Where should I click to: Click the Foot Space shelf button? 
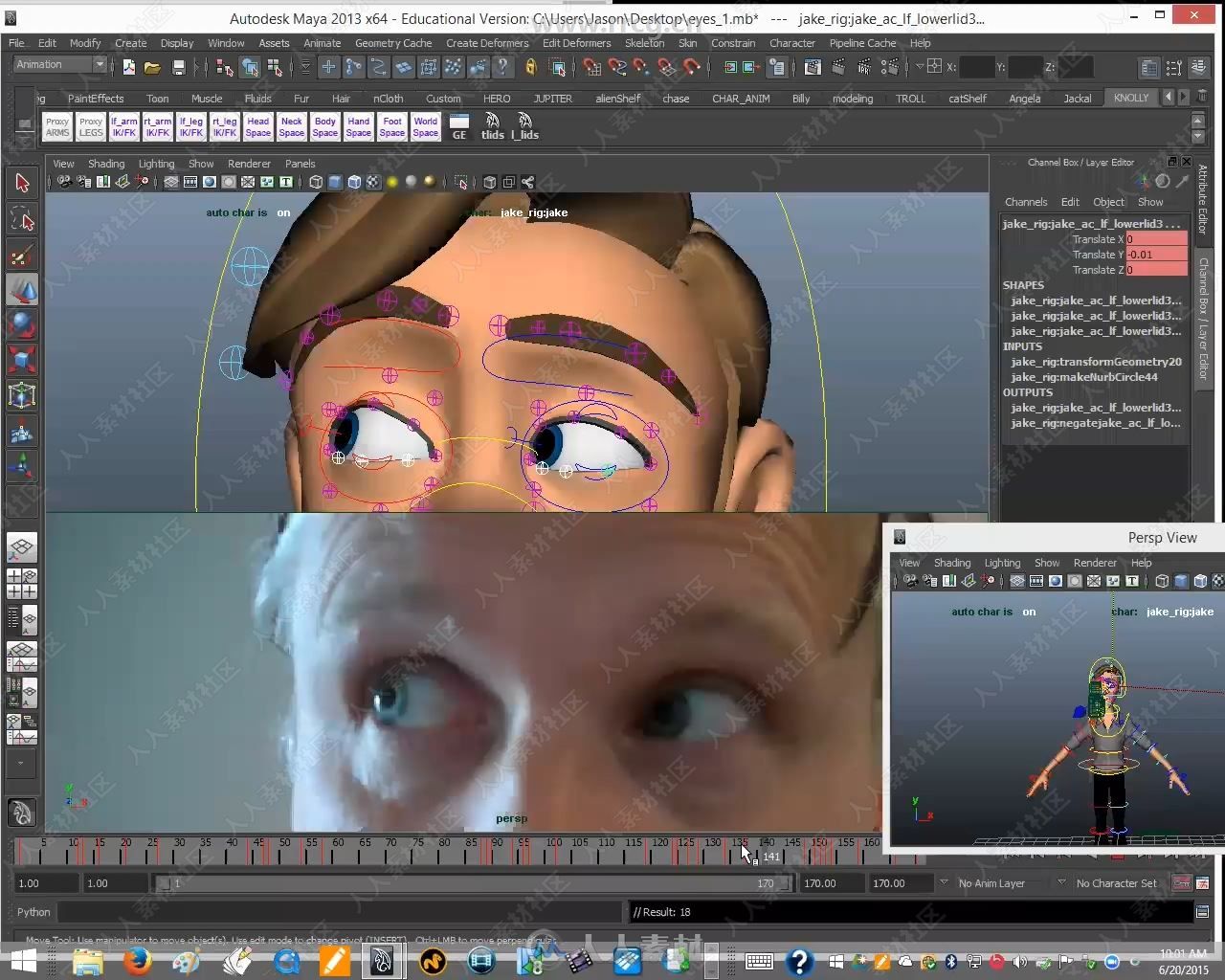click(x=392, y=127)
